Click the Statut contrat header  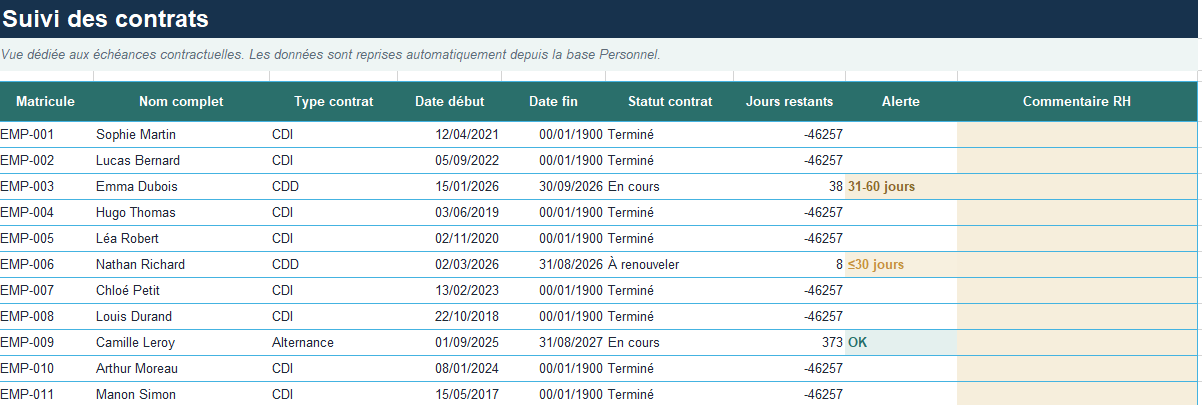point(670,101)
